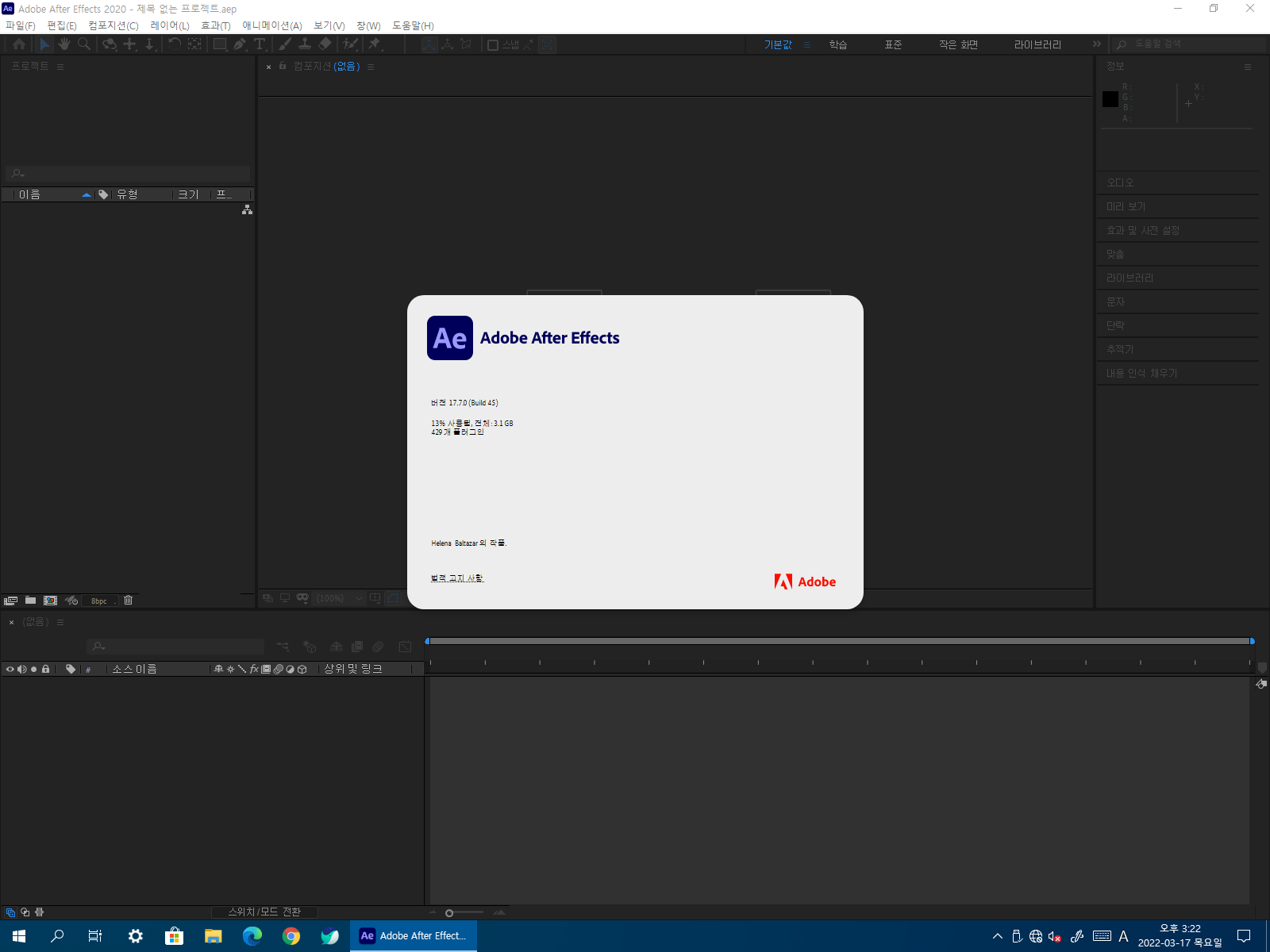Click the time navigator bar atop timeline
The image size is (1270, 952).
840,641
